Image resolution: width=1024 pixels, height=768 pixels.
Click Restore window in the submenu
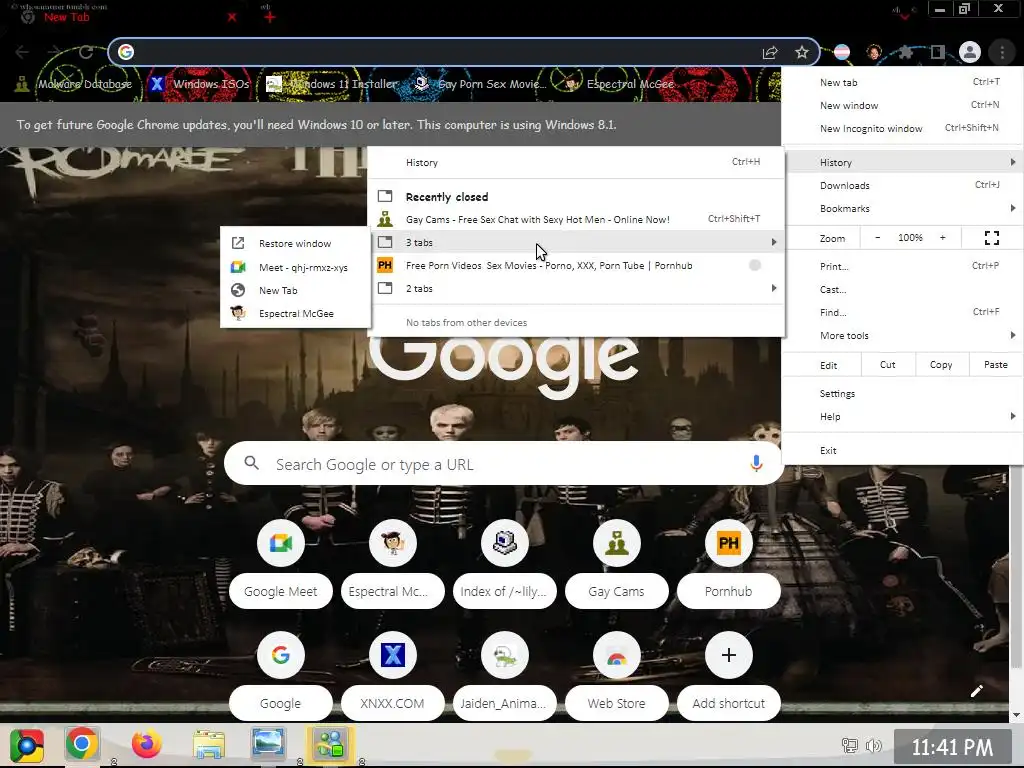(x=295, y=244)
